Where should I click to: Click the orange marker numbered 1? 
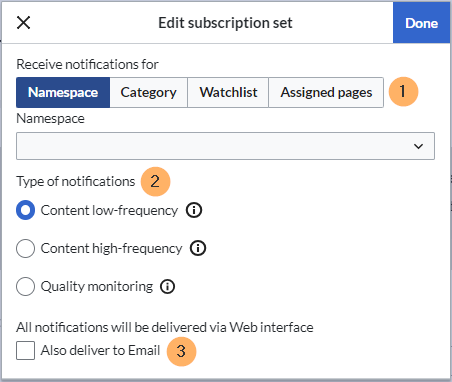click(403, 92)
